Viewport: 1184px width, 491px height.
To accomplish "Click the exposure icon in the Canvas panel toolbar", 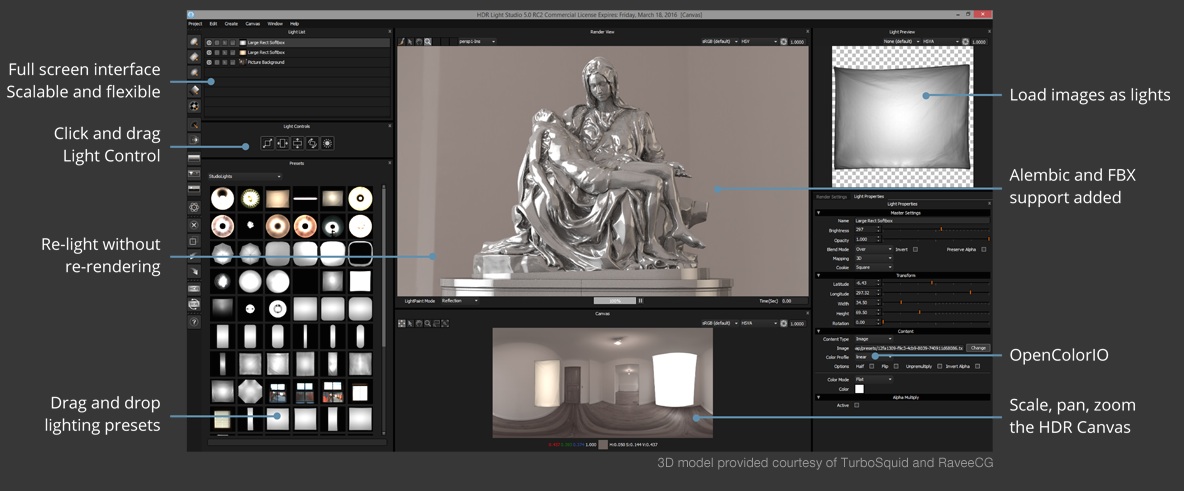I will point(784,323).
